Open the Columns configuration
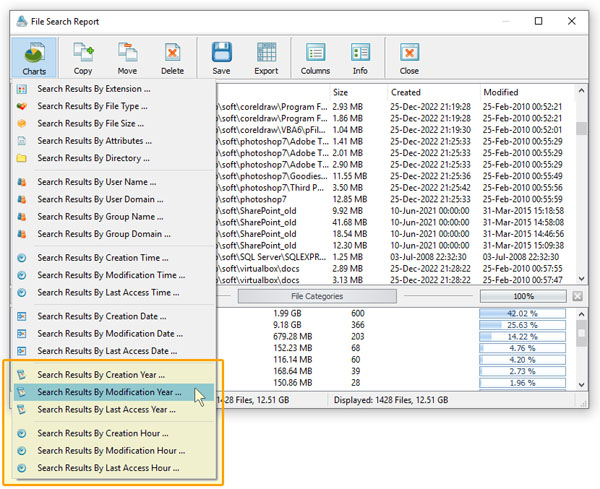600x489 pixels. click(315, 57)
